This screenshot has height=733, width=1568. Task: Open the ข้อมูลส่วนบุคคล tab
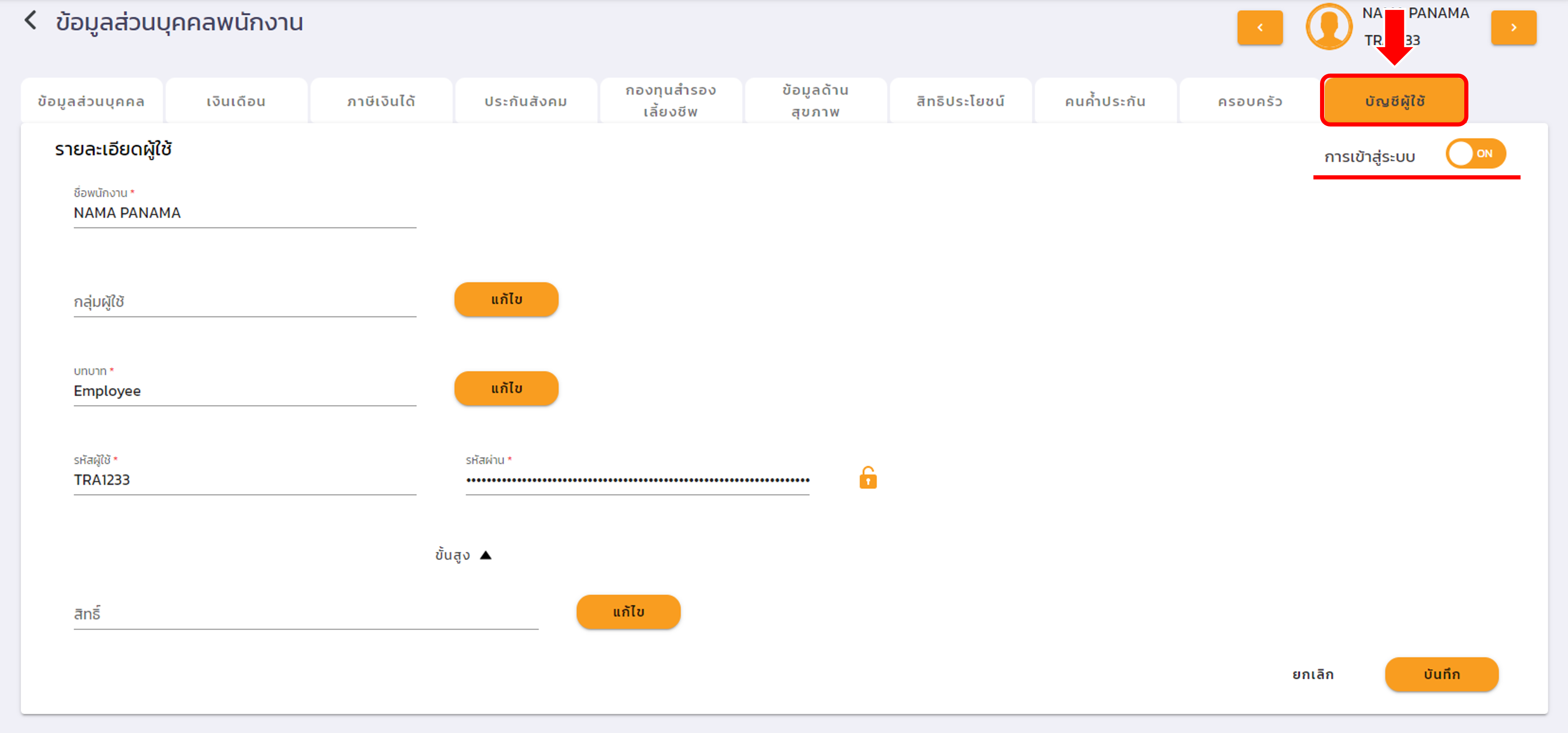point(91,101)
